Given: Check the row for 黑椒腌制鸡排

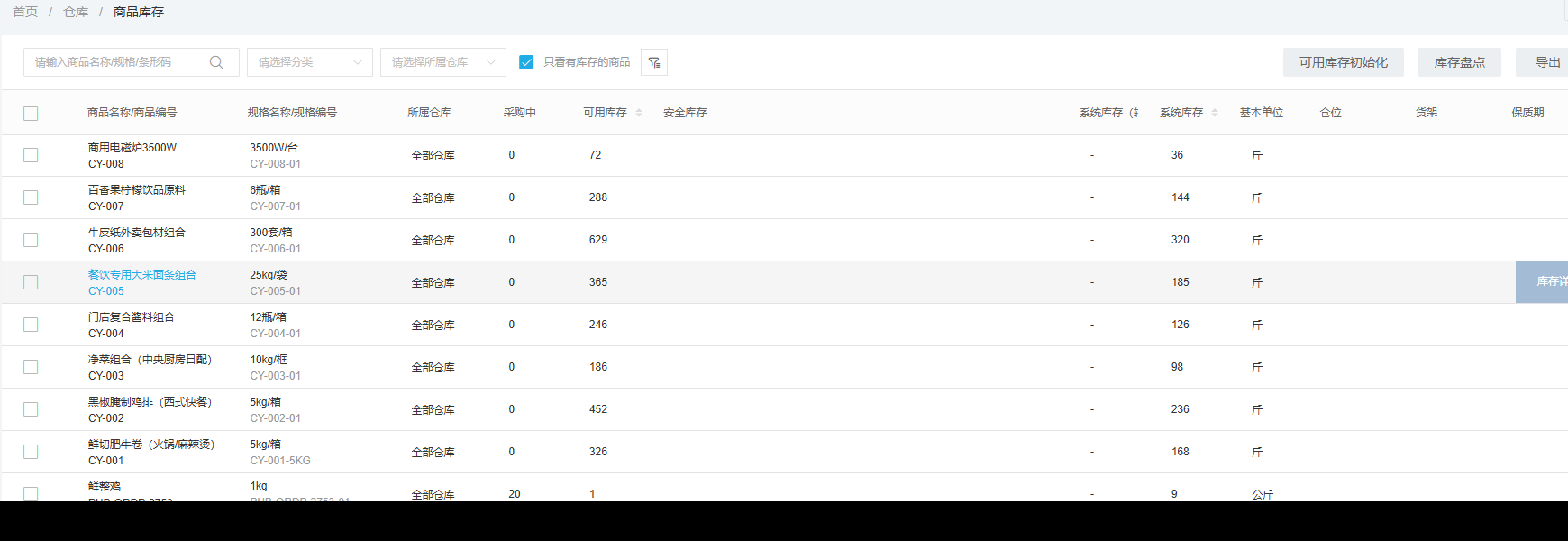Looking at the screenshot, I should pos(31,409).
